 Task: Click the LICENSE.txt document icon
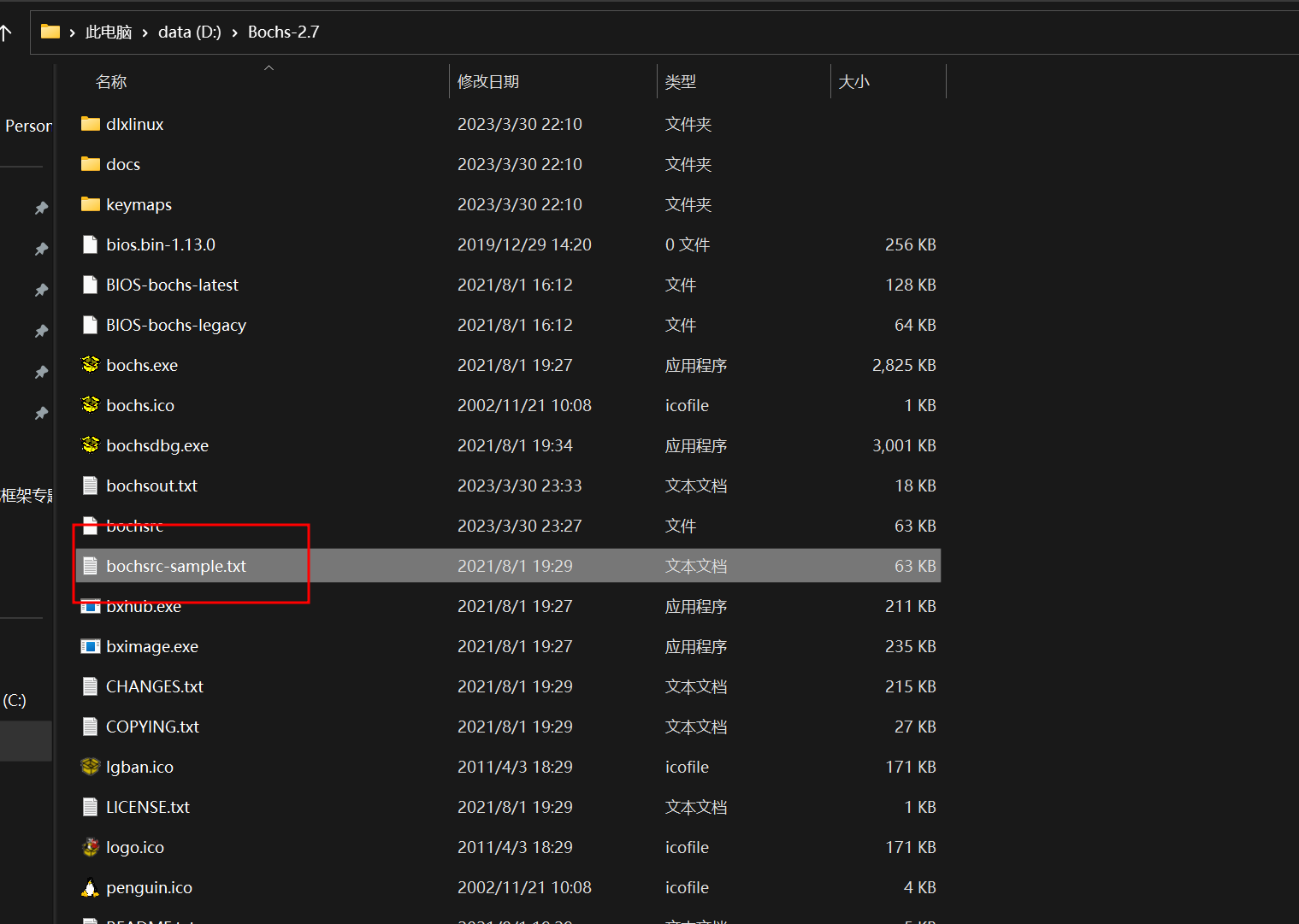point(90,807)
